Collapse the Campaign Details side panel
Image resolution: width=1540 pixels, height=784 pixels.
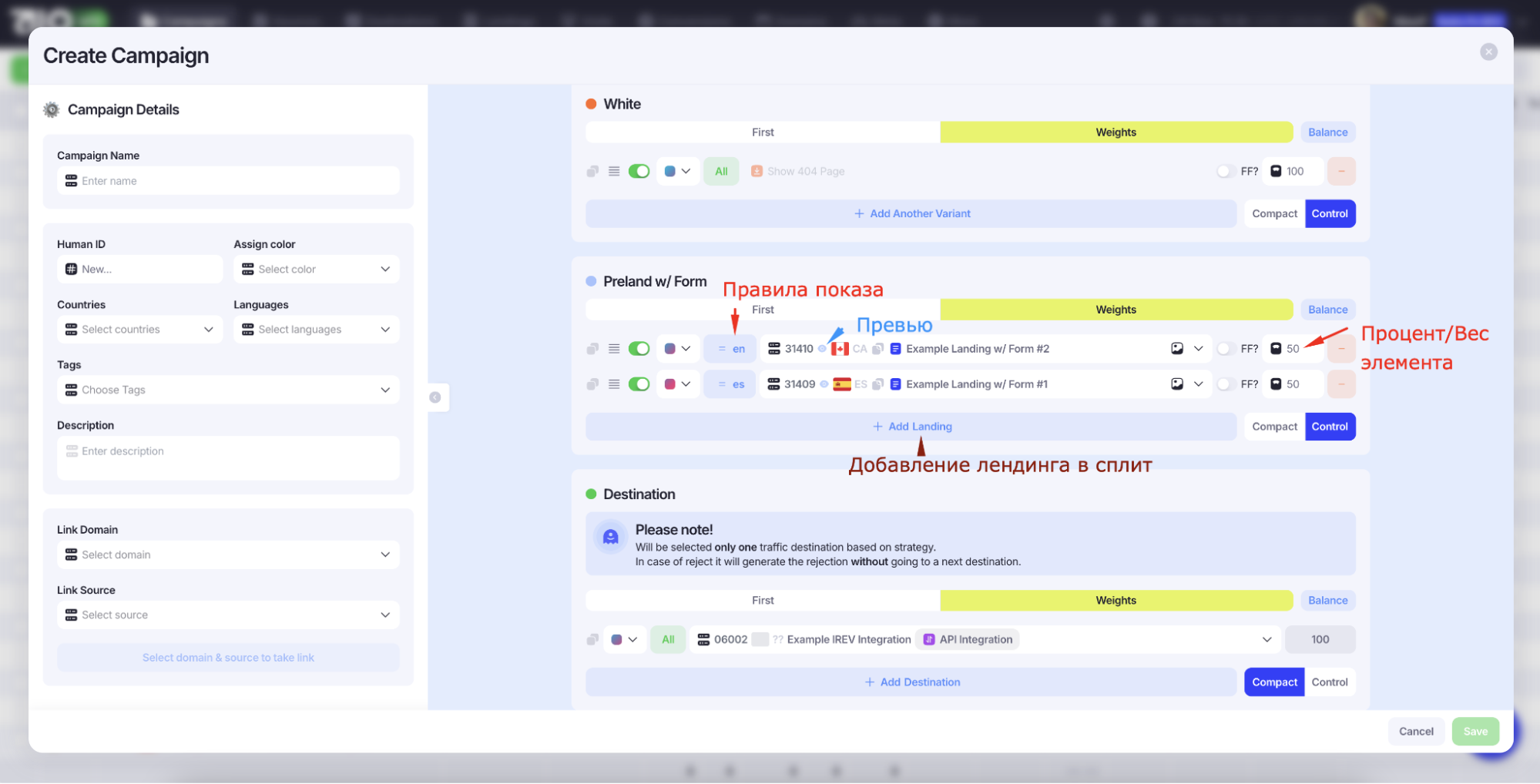435,397
